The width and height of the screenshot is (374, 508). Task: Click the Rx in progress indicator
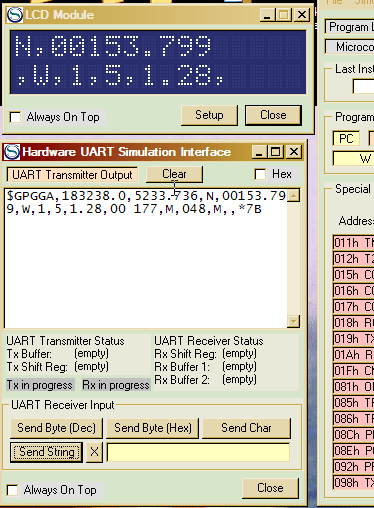tap(116, 385)
